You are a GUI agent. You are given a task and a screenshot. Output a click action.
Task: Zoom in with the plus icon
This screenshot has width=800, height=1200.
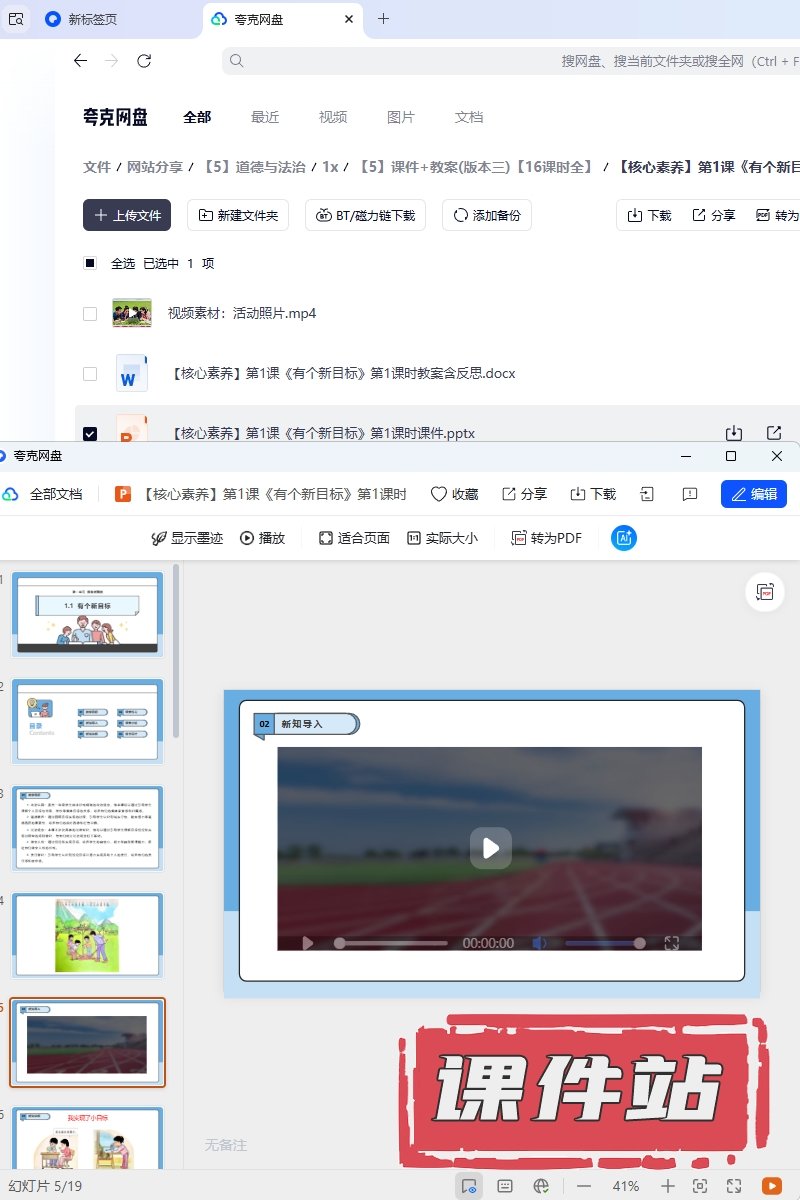pos(668,1186)
